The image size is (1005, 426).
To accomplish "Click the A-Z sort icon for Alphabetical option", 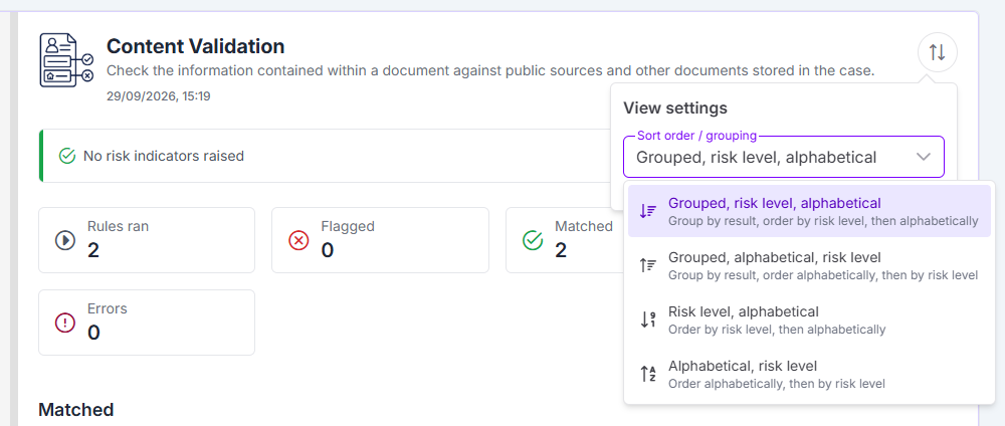I will pyautogui.click(x=648, y=374).
